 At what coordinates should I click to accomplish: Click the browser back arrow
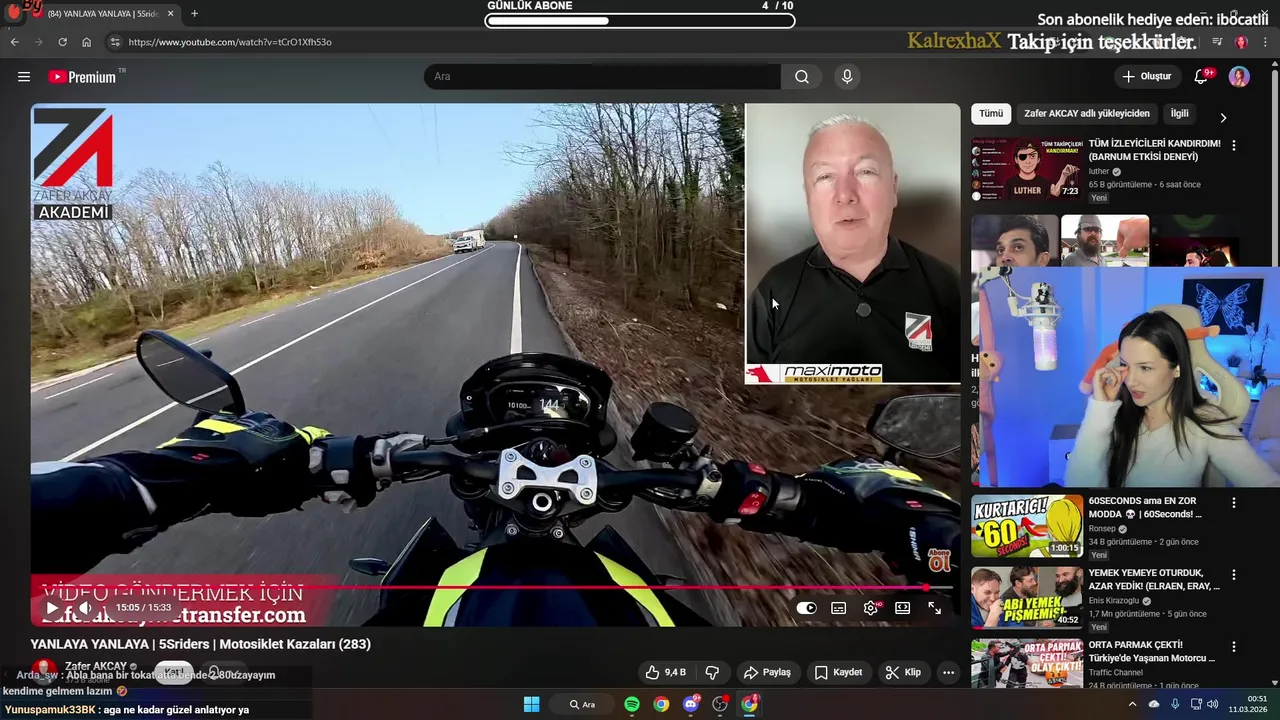14,42
